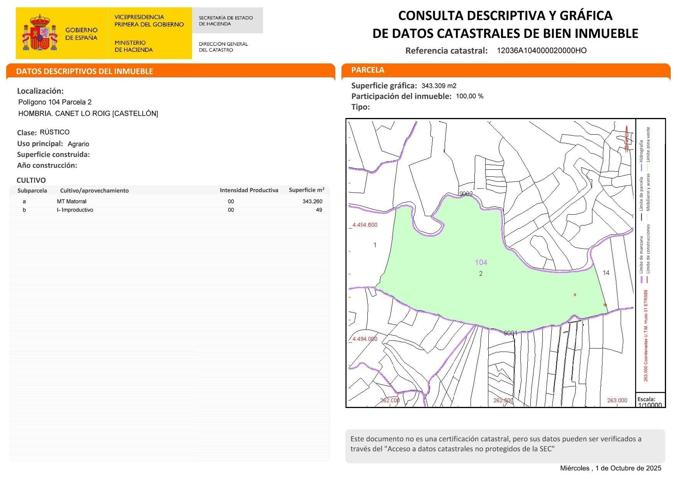Click the 'Cultivo/aprovechamiento' column header
678x480 pixels.
click(x=94, y=190)
